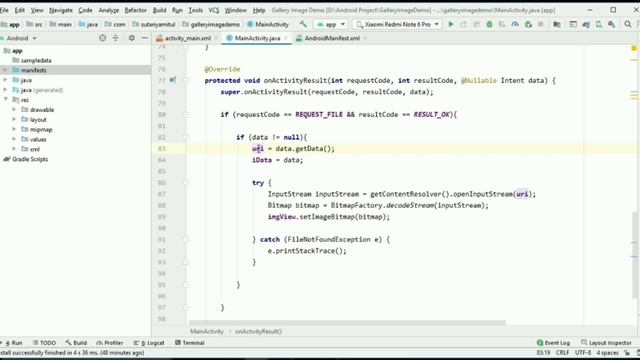Select sampledata folder in project tree
The height and width of the screenshot is (360, 640).
[32, 60]
